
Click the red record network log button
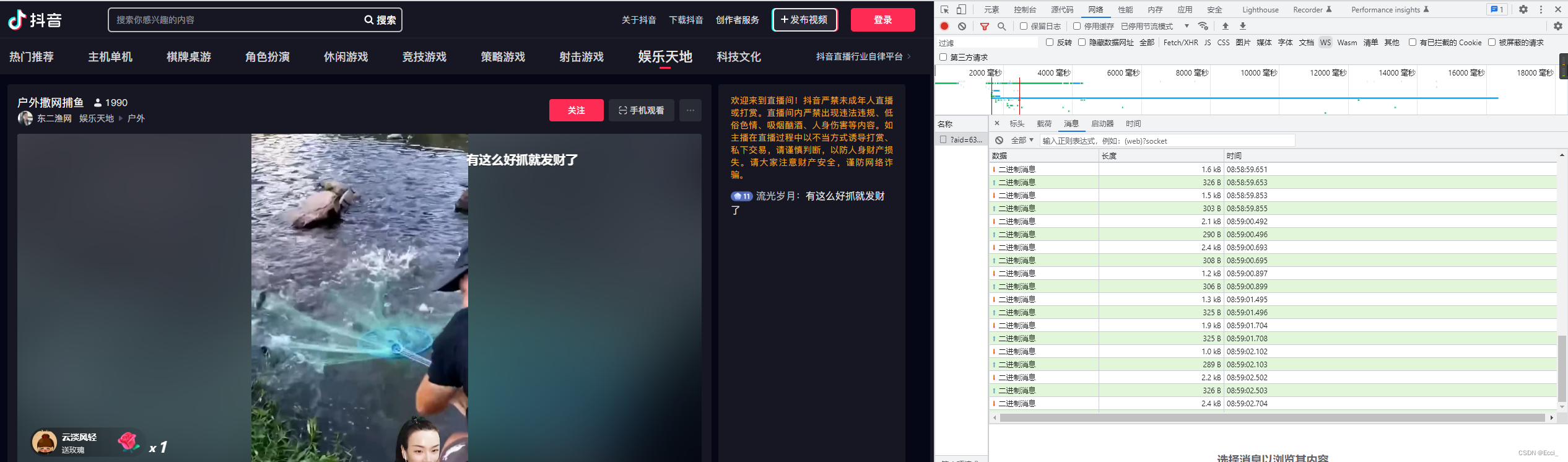(x=944, y=26)
